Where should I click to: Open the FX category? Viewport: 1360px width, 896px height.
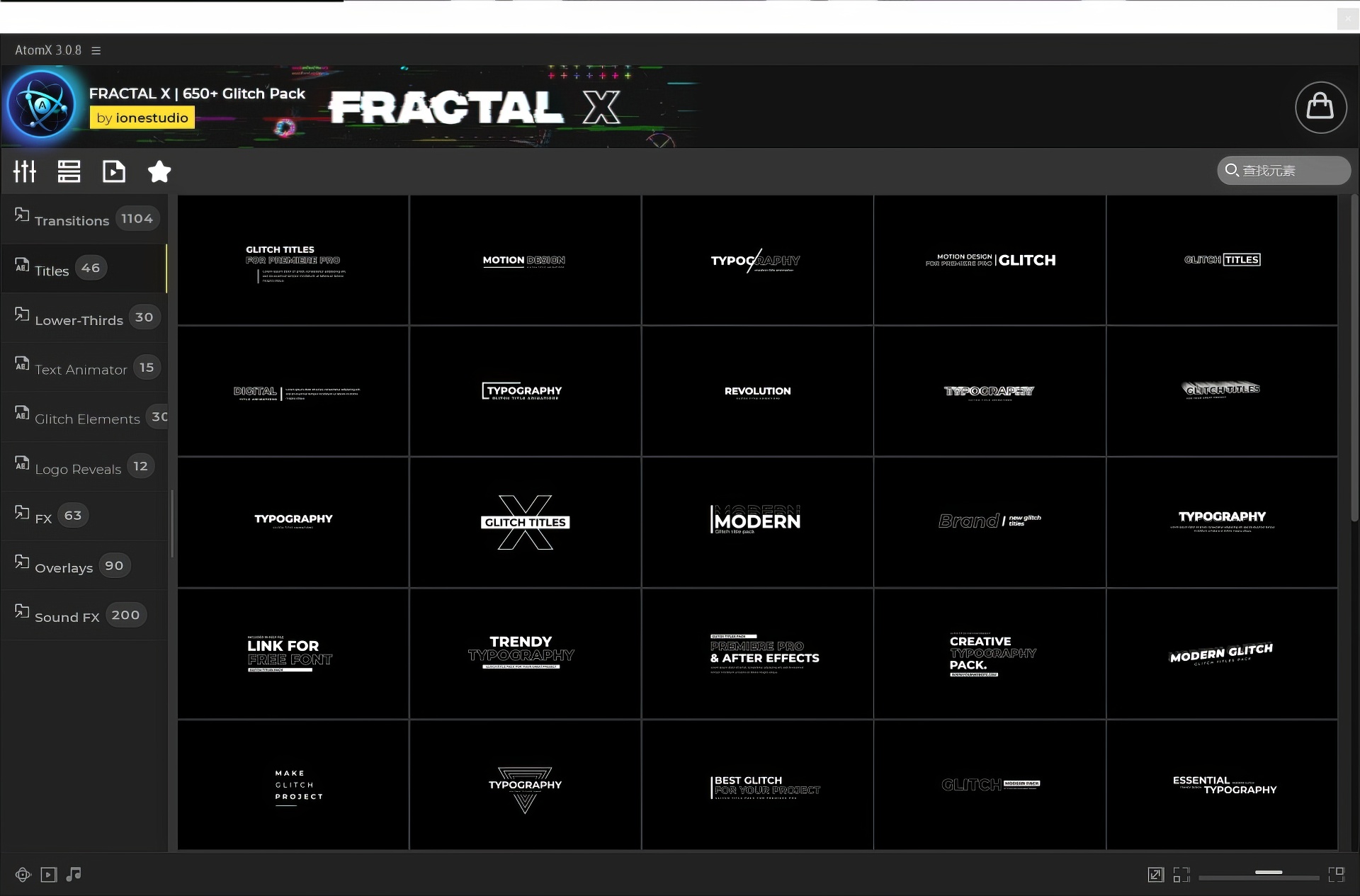point(84,516)
